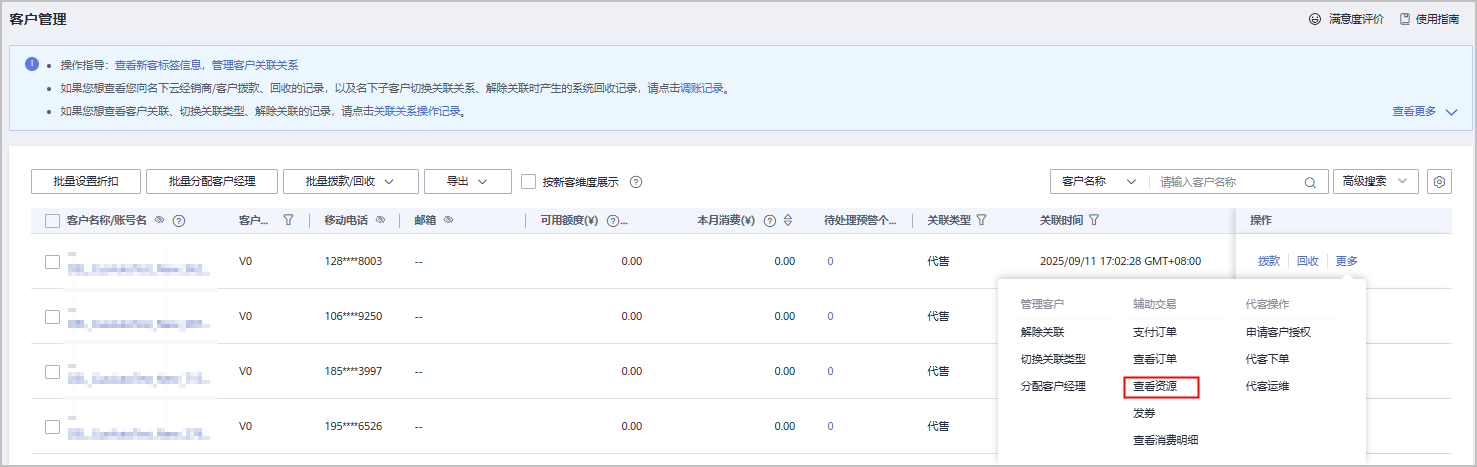This screenshot has width=1477, height=467.
Task: Click the 关联时间 filter funnel icon
Action: point(1094,220)
